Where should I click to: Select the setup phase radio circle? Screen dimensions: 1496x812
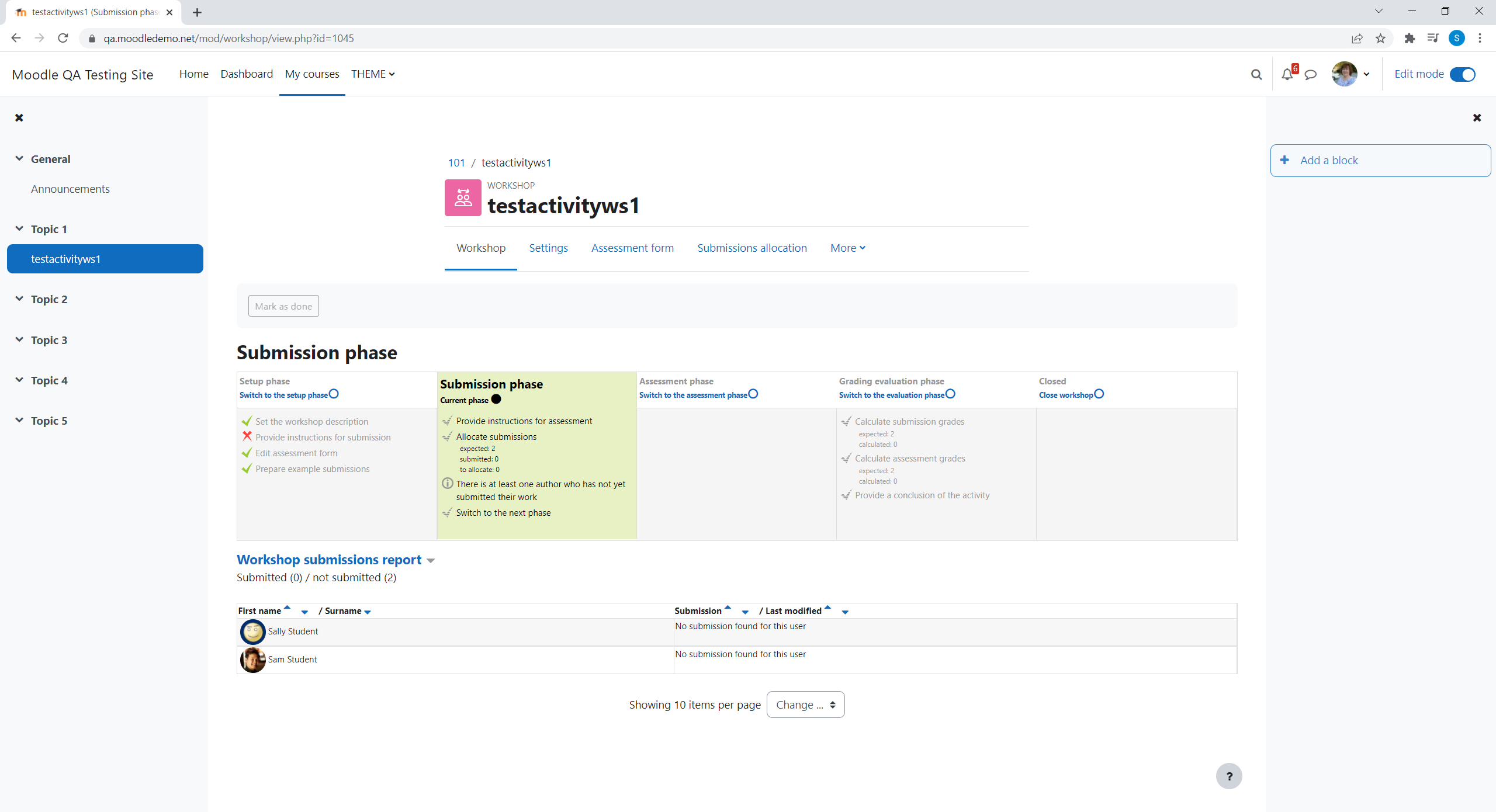pyautogui.click(x=334, y=394)
